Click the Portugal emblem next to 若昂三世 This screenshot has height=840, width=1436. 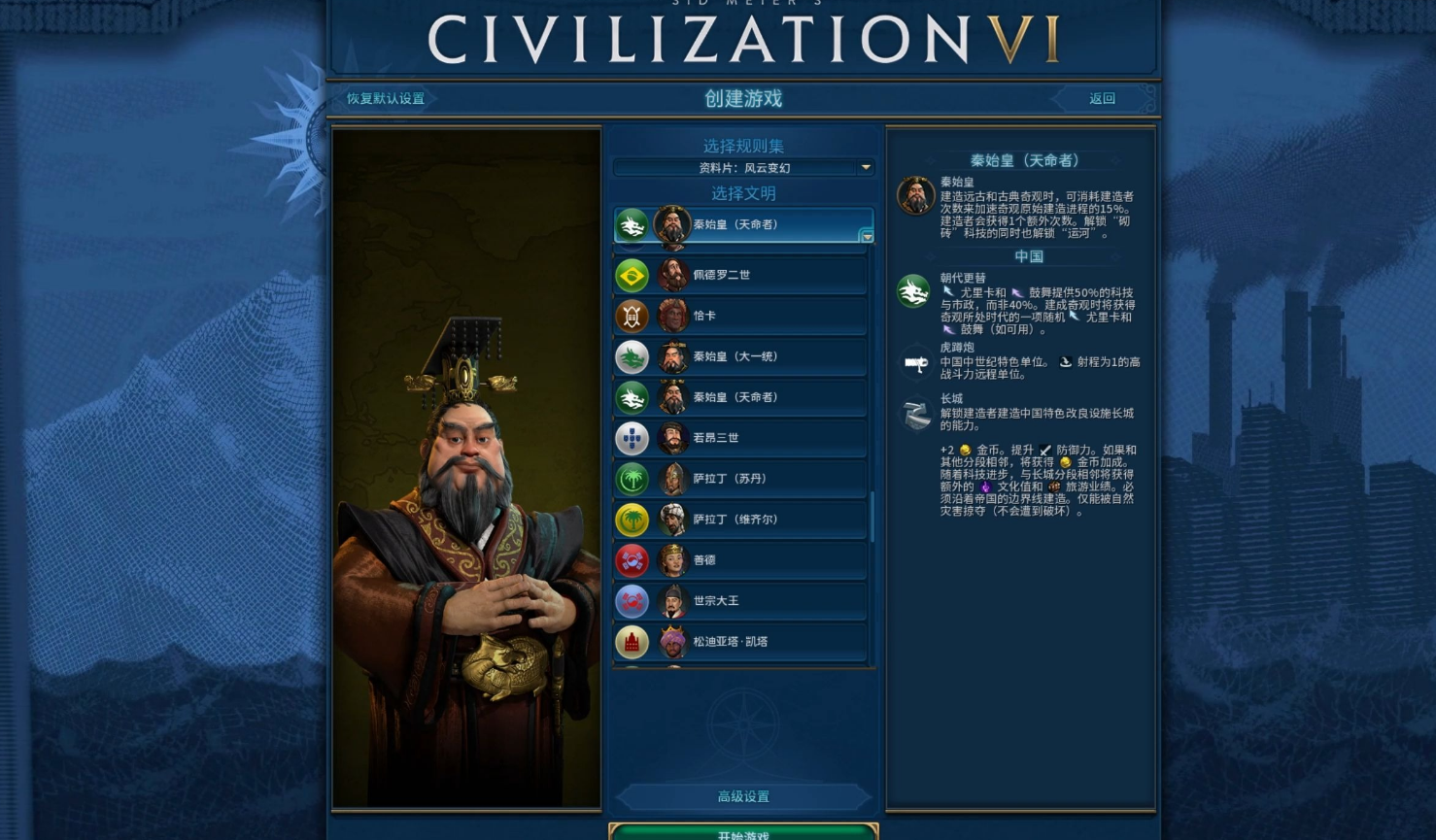(x=632, y=438)
